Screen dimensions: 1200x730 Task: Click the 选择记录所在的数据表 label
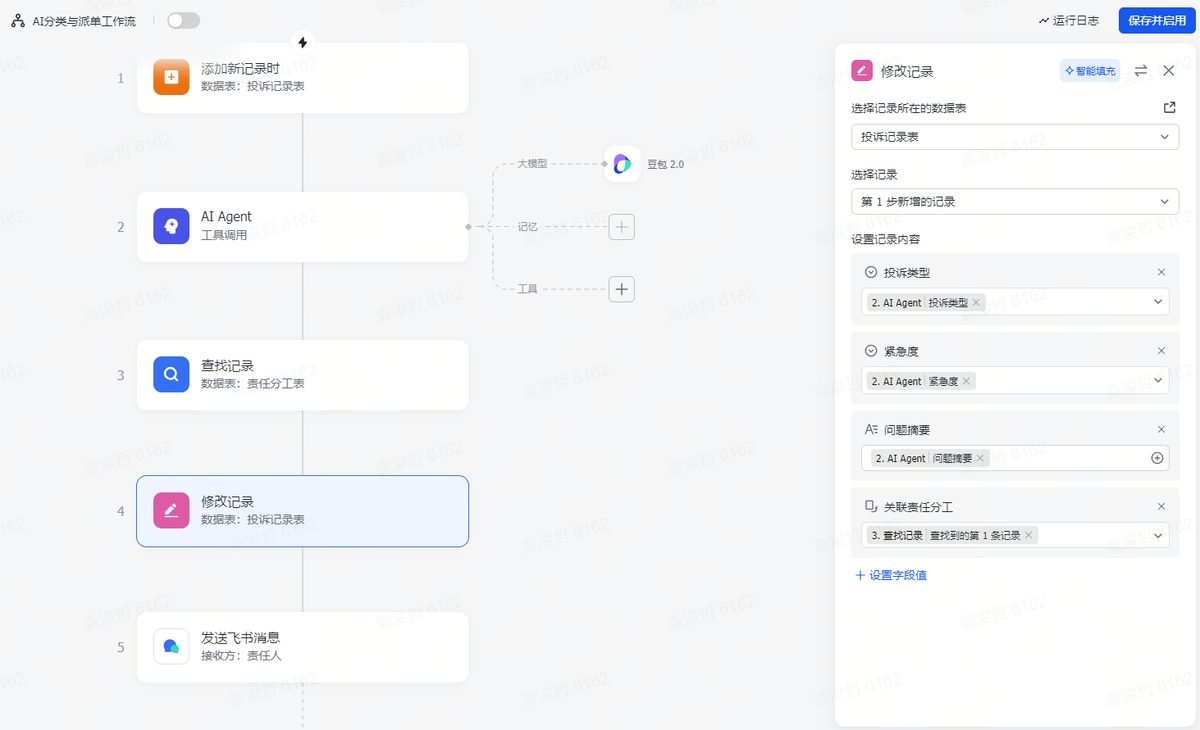point(908,108)
